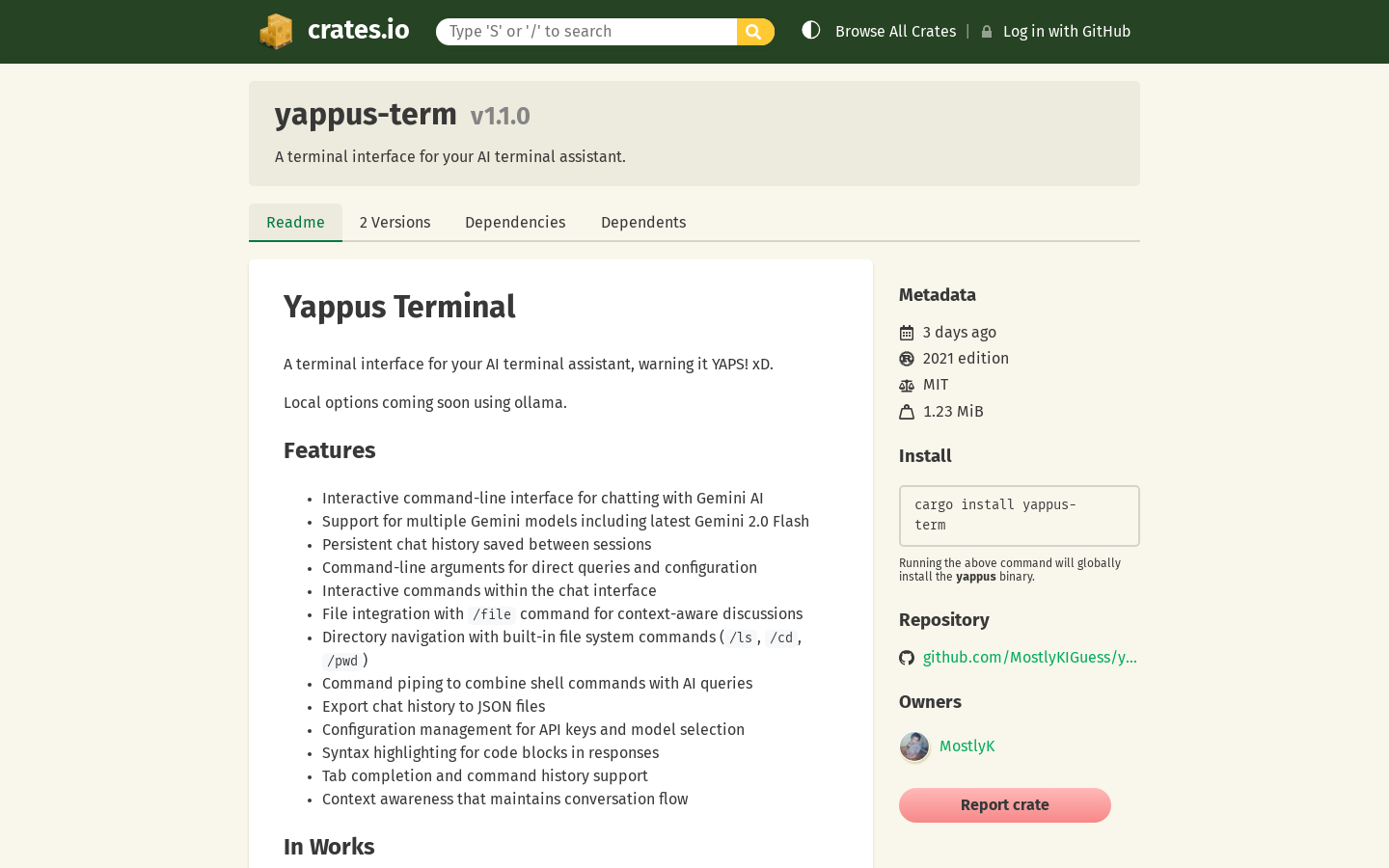
Task: Click the Report crate button
Action: [x=1005, y=805]
